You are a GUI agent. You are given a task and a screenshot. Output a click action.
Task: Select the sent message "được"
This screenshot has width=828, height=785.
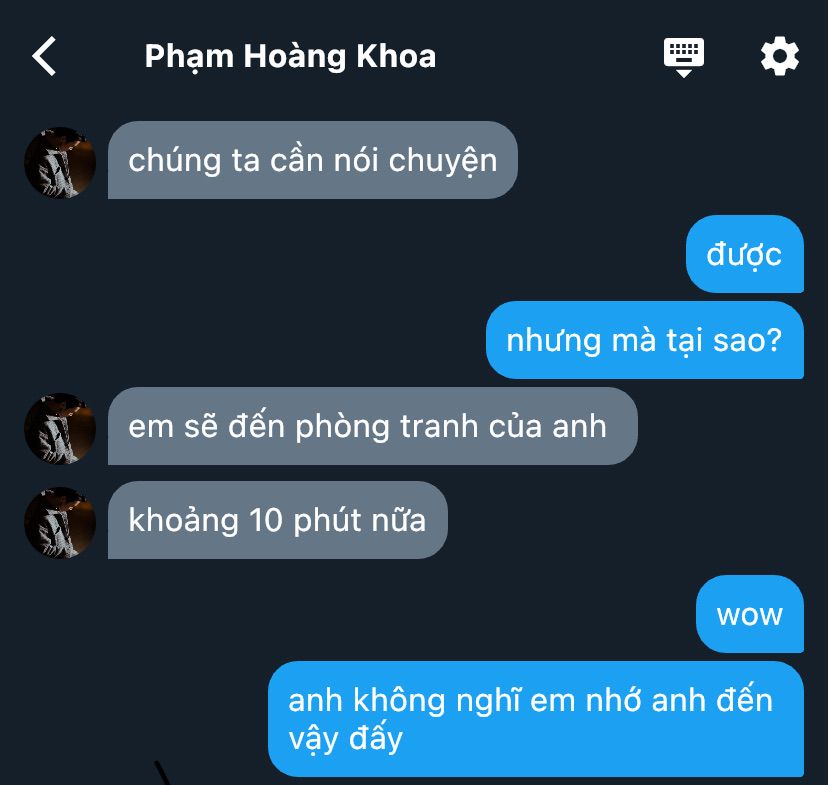(x=745, y=254)
